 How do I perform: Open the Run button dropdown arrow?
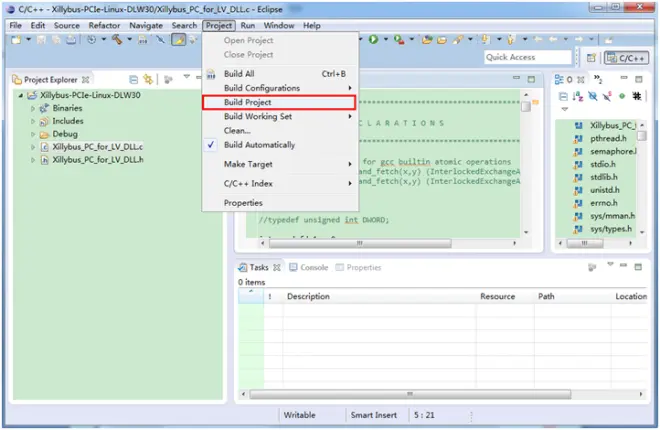[386, 40]
